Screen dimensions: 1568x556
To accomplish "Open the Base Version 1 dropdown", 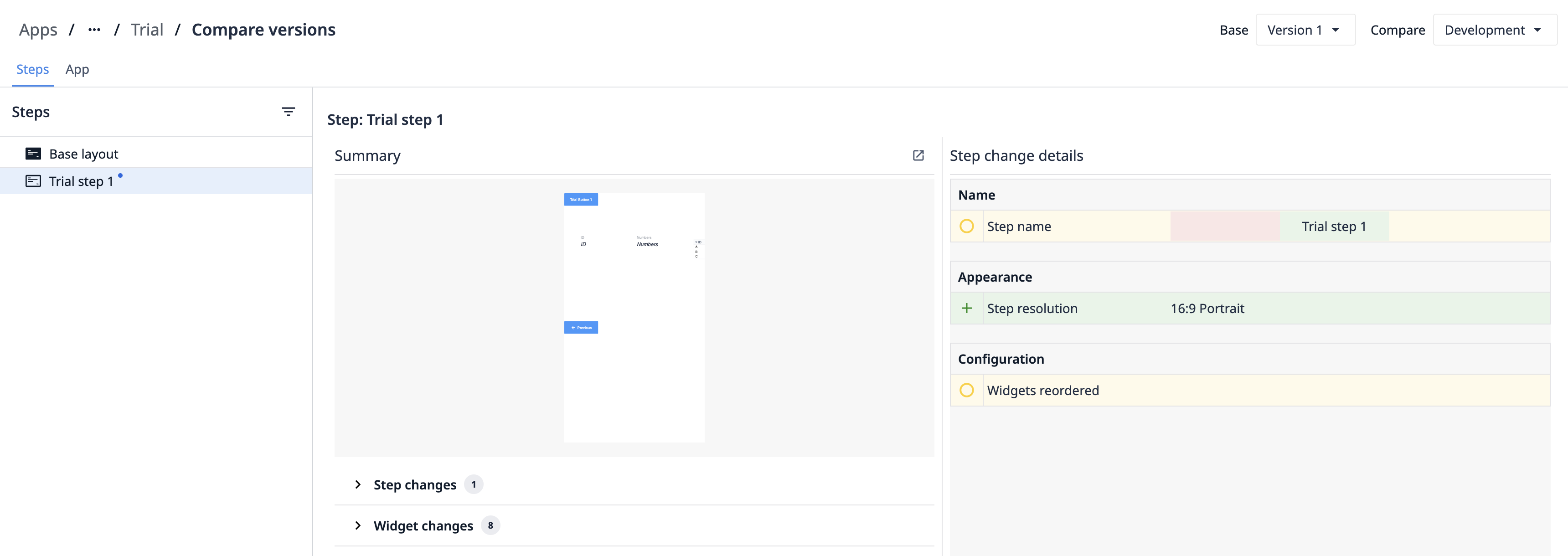I will pos(1305,30).
